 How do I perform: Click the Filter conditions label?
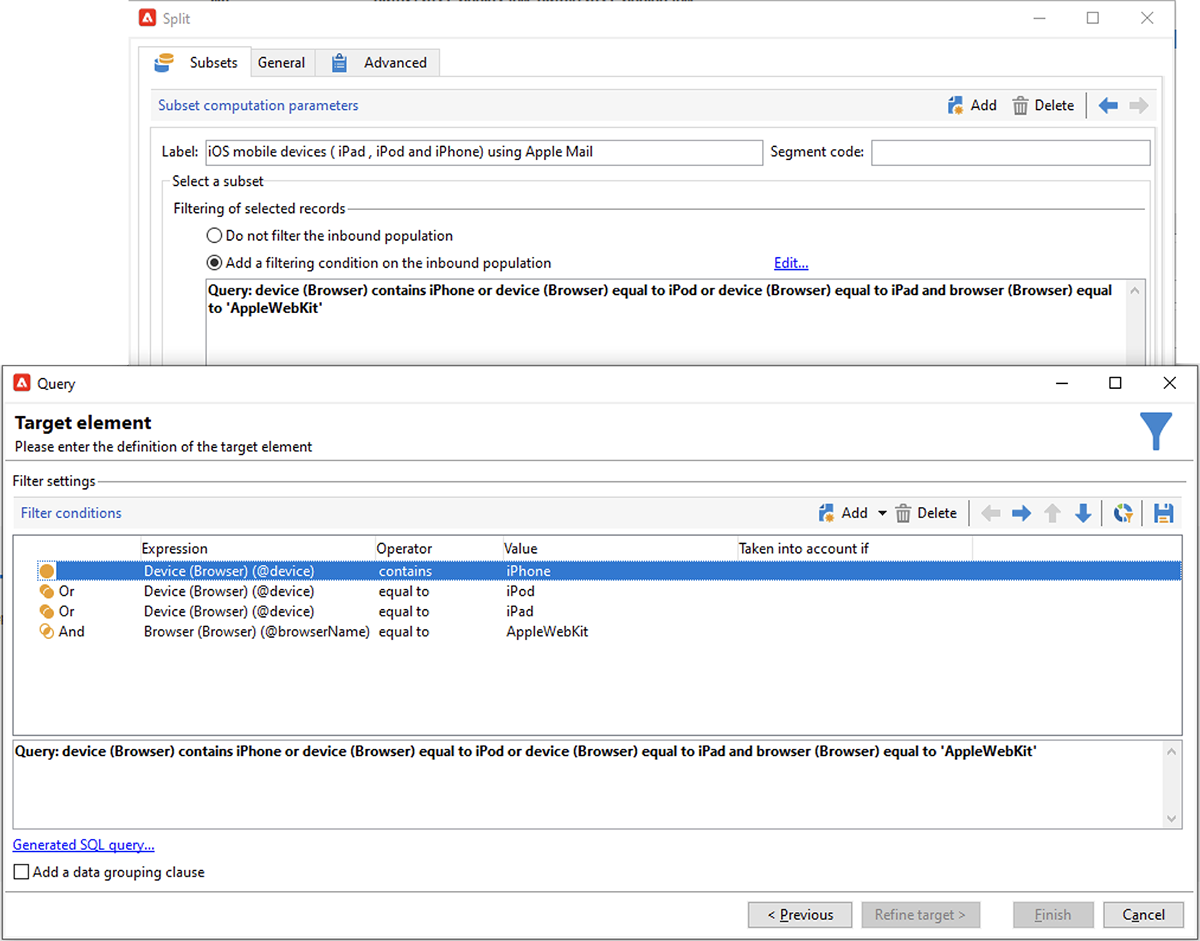click(71, 513)
